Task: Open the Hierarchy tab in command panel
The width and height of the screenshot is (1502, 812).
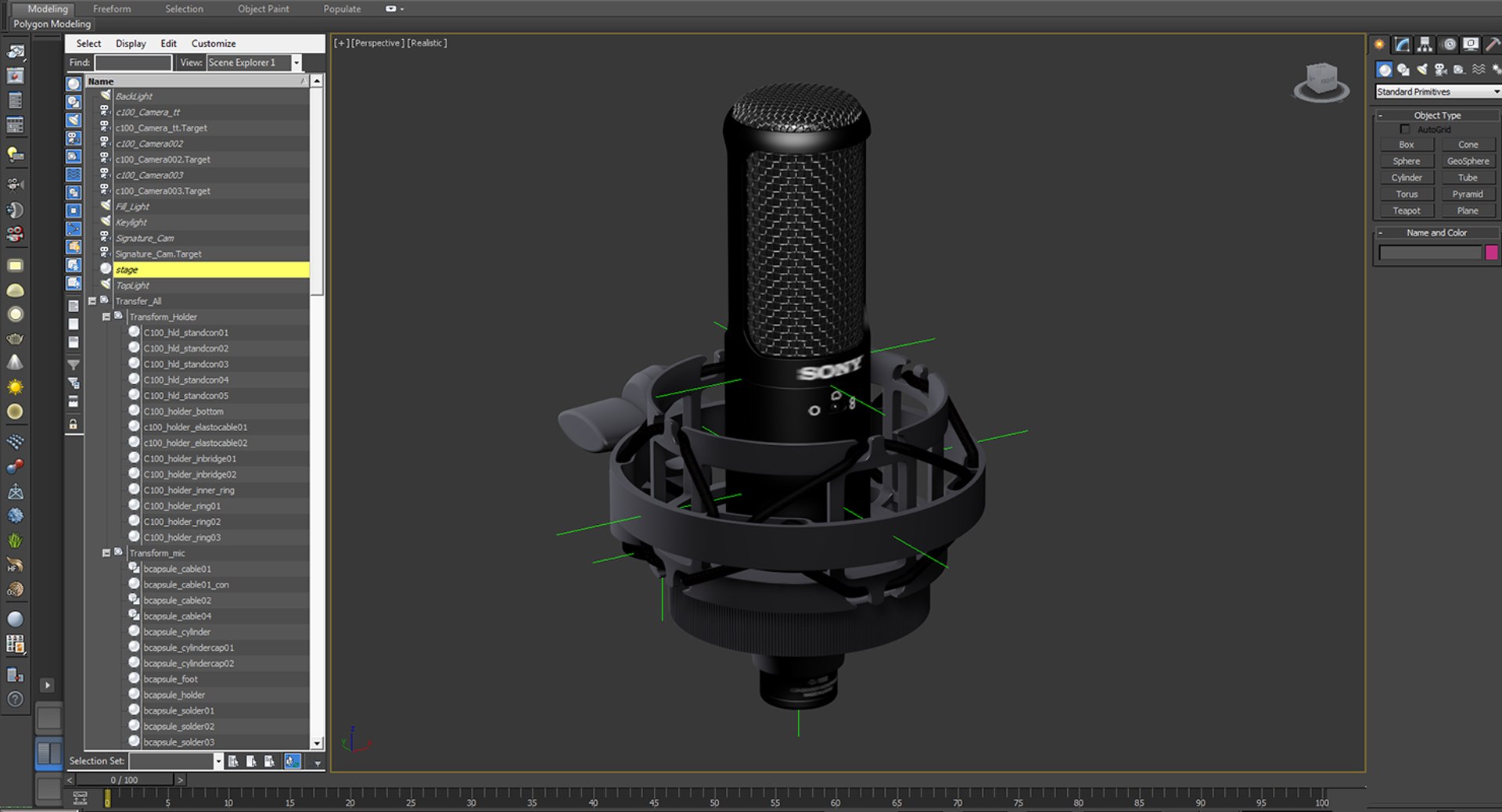Action: pyautogui.click(x=1425, y=45)
